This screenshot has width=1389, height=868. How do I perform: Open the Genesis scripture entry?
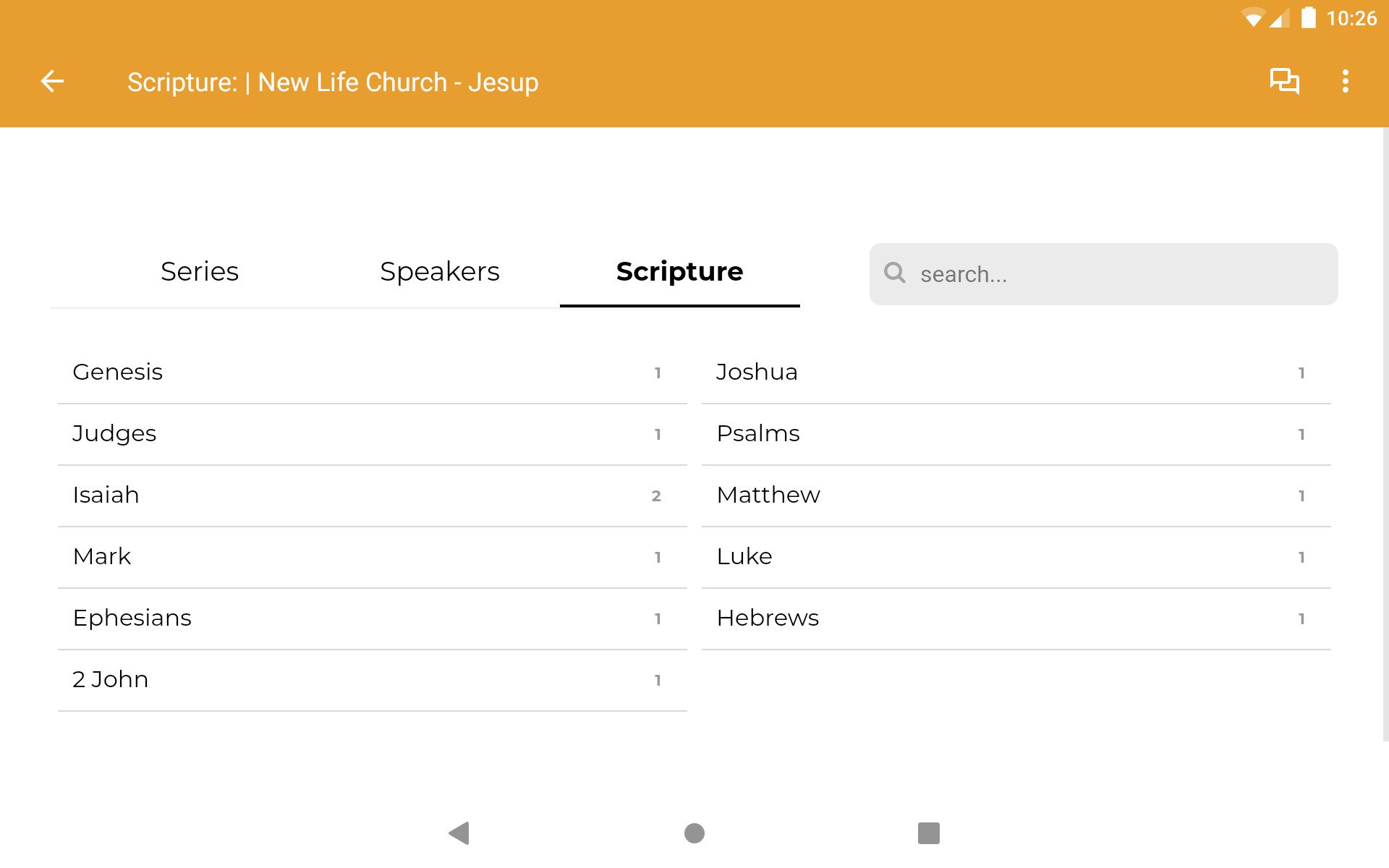tap(372, 373)
